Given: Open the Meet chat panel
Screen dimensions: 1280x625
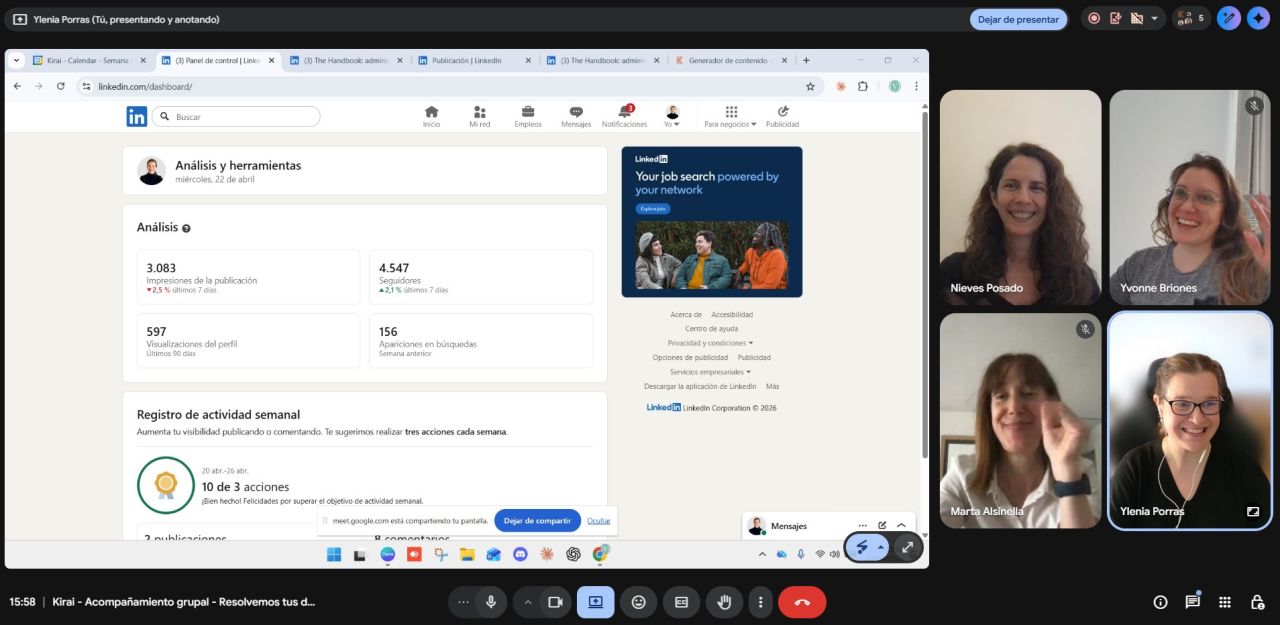Looking at the screenshot, I should coord(1192,602).
